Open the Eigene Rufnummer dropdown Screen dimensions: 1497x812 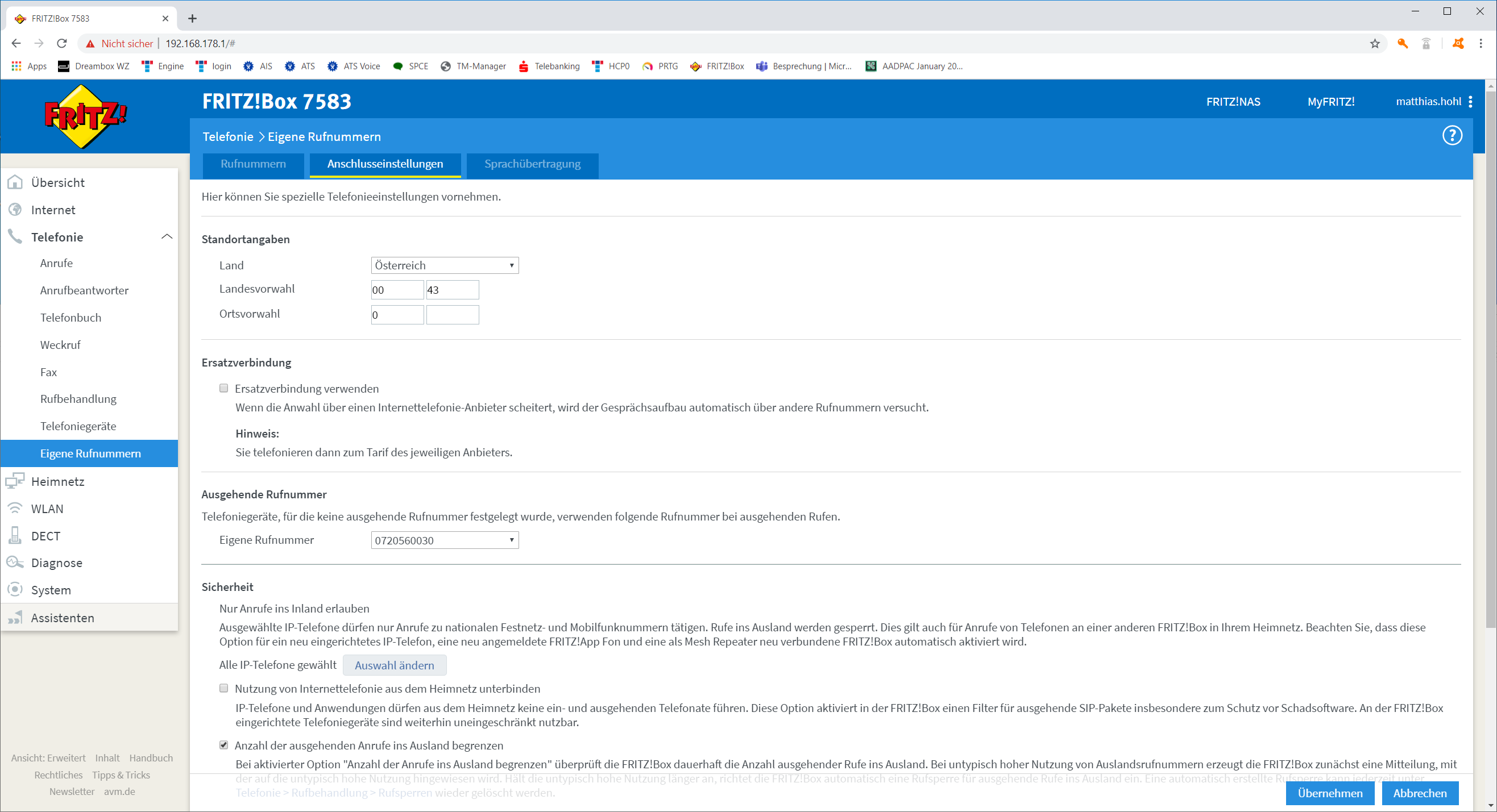(445, 540)
